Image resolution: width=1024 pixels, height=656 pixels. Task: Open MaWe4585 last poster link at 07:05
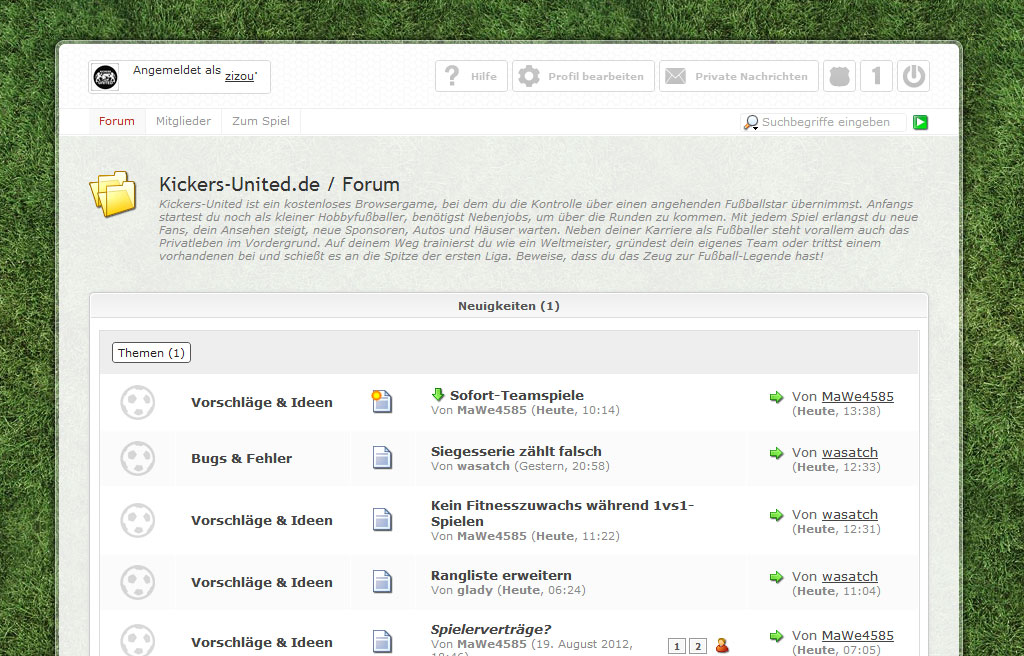click(x=857, y=636)
